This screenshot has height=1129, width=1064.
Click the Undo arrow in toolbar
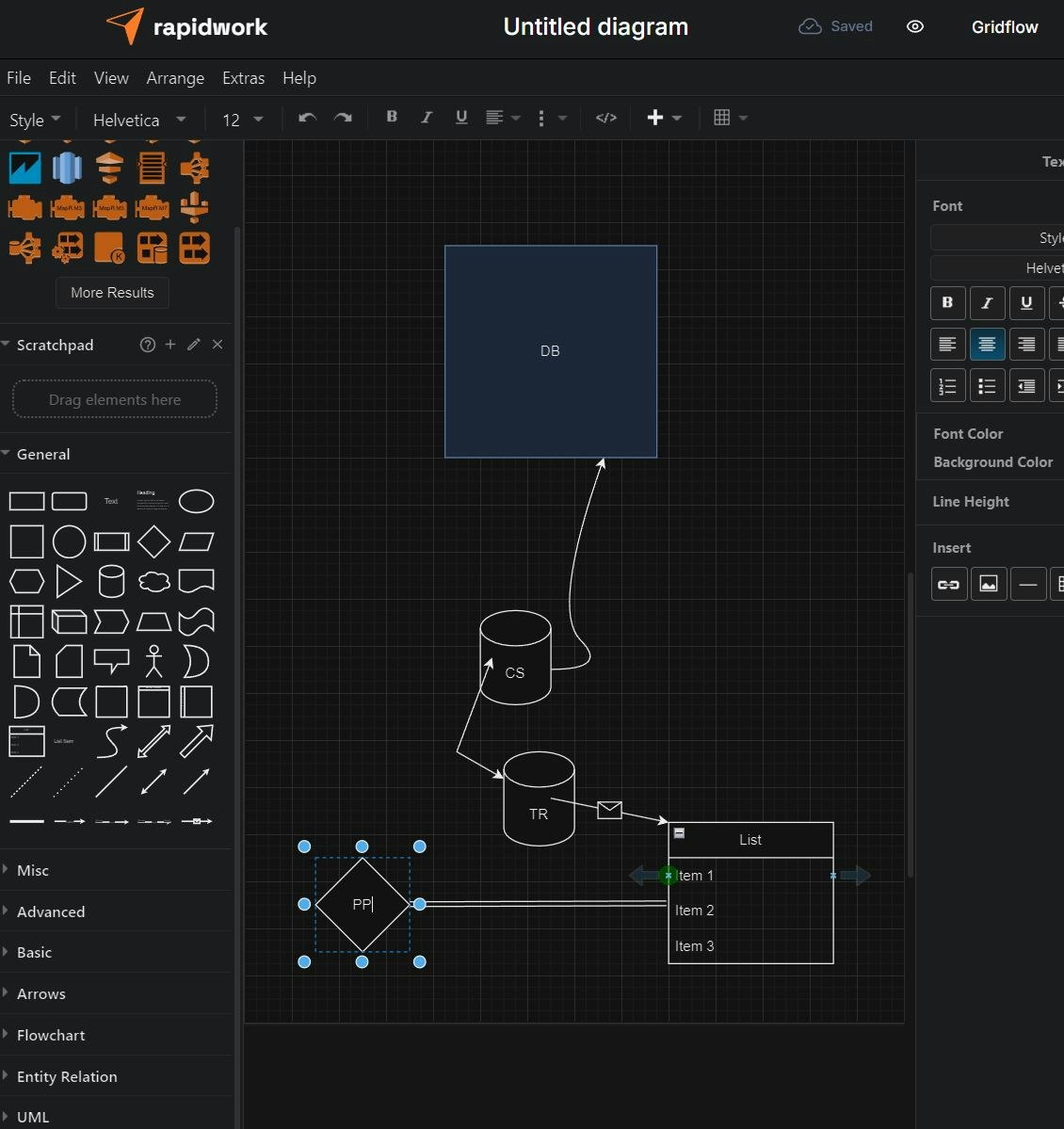pos(307,118)
